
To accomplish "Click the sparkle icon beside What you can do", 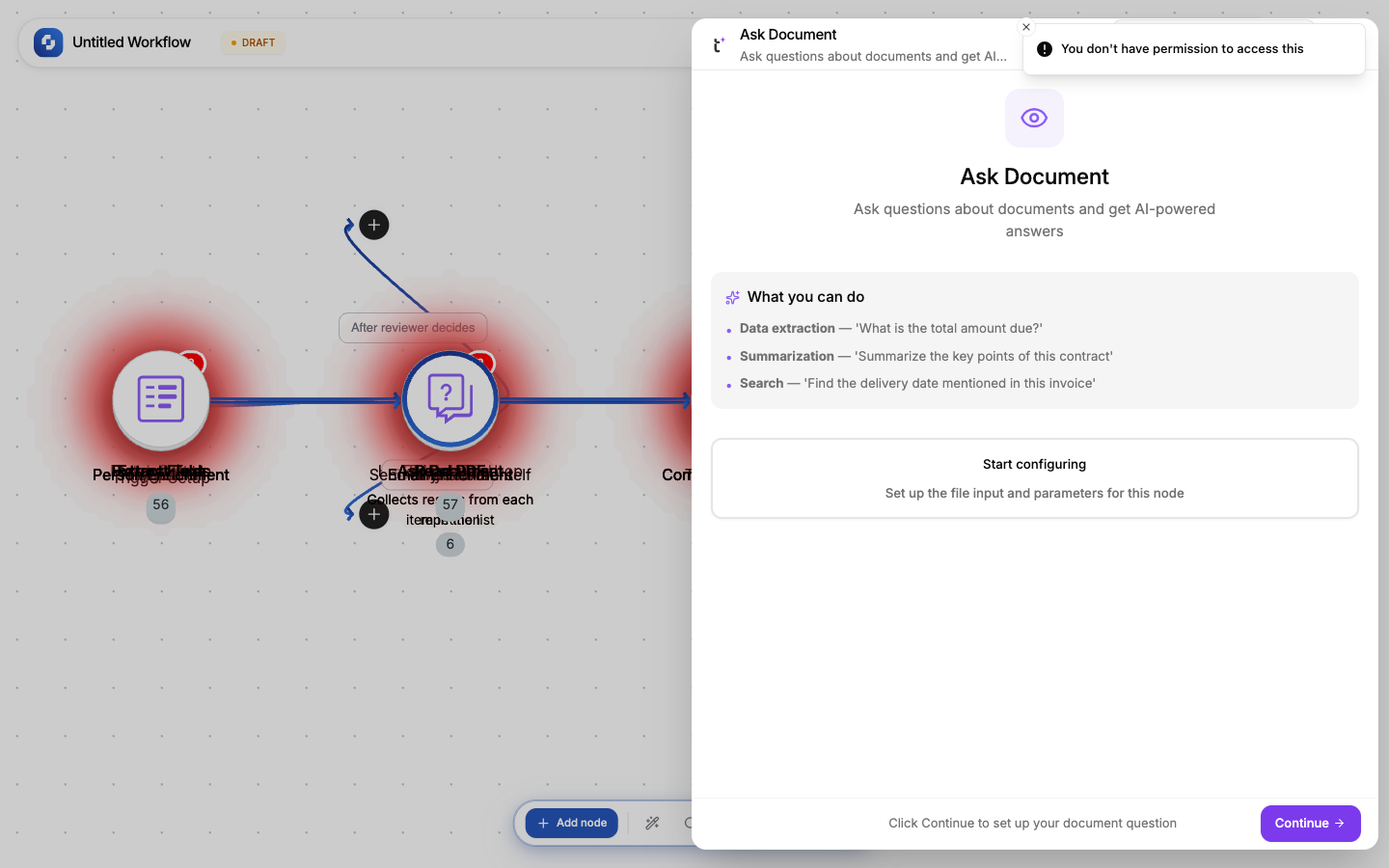I will (732, 297).
